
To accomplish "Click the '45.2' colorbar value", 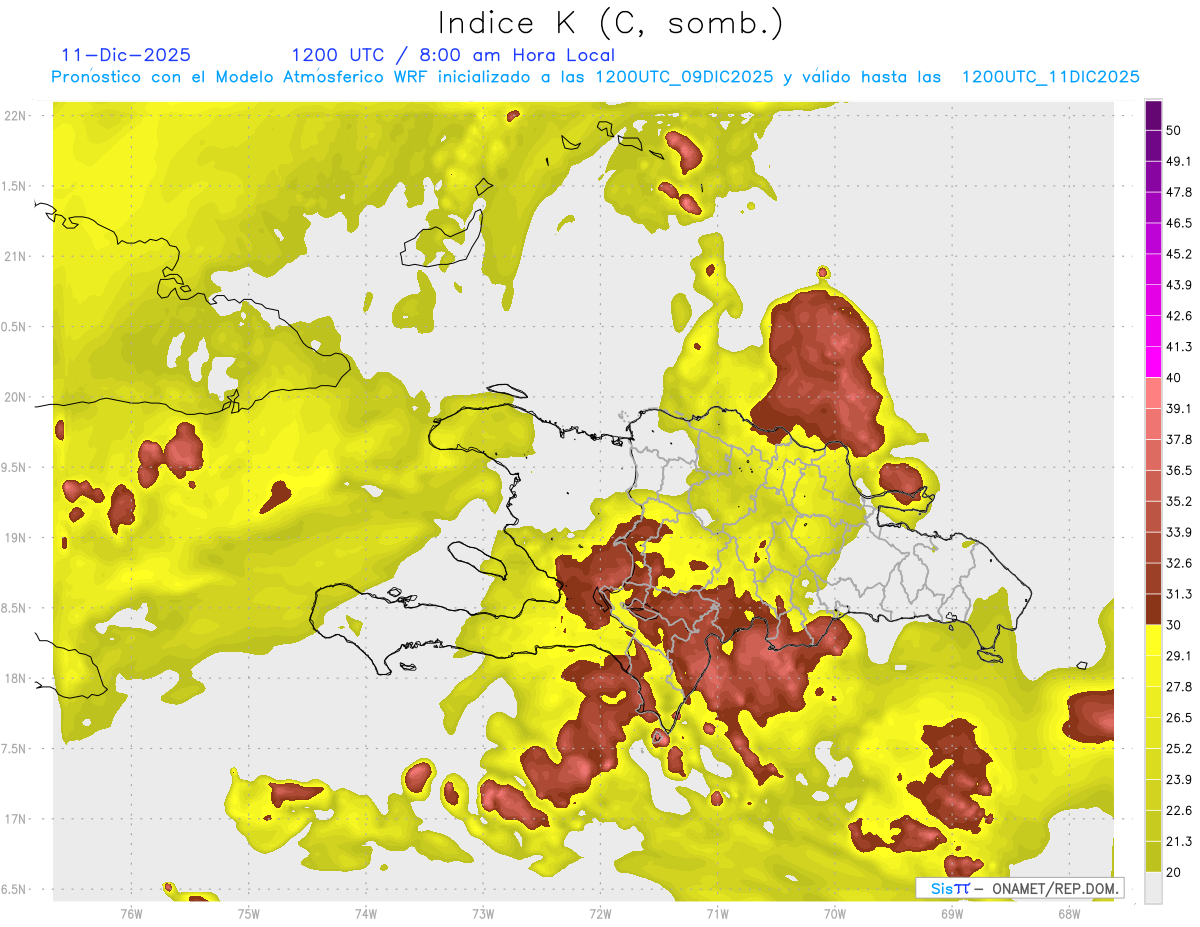I will 1179,254.
